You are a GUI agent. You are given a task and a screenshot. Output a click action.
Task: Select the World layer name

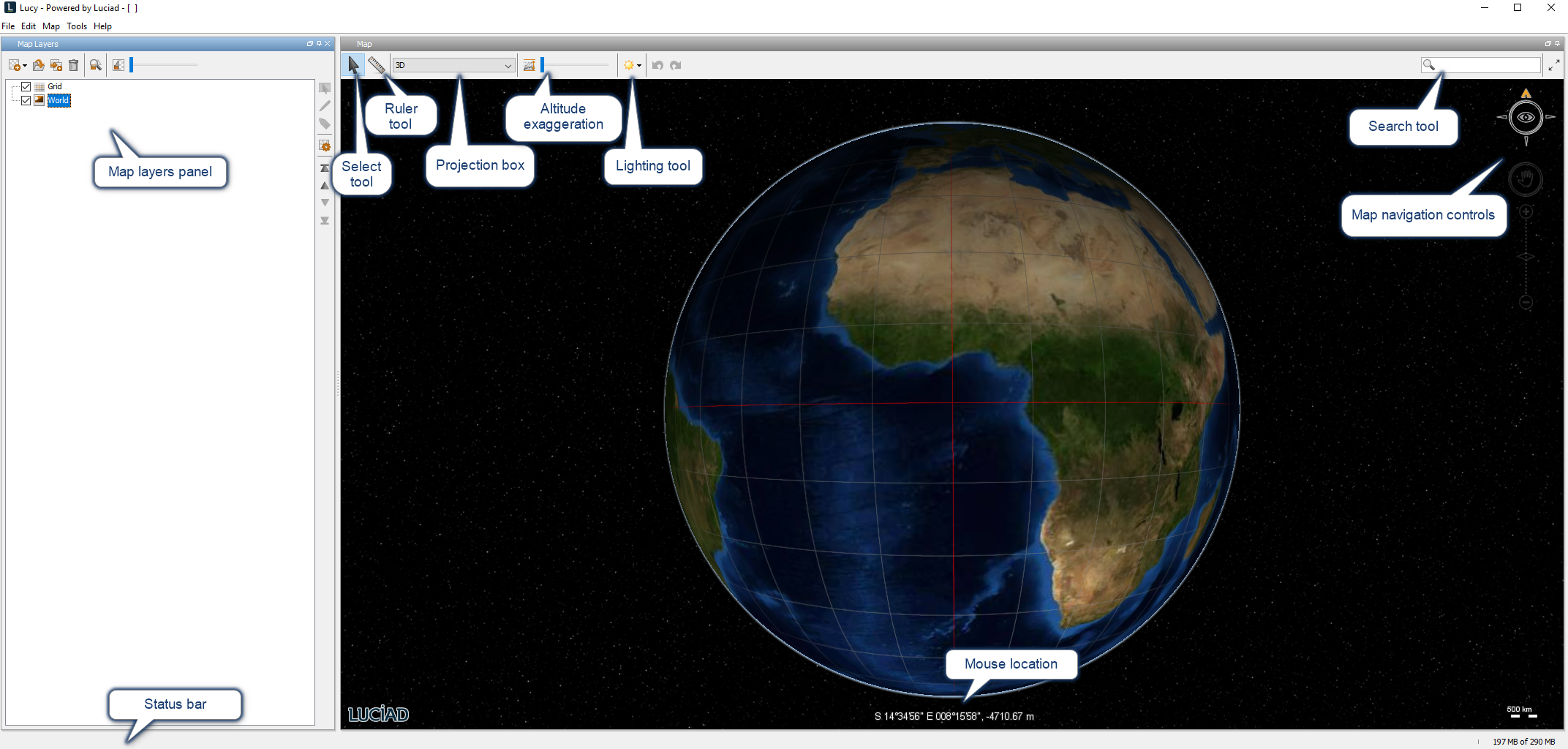coord(59,100)
